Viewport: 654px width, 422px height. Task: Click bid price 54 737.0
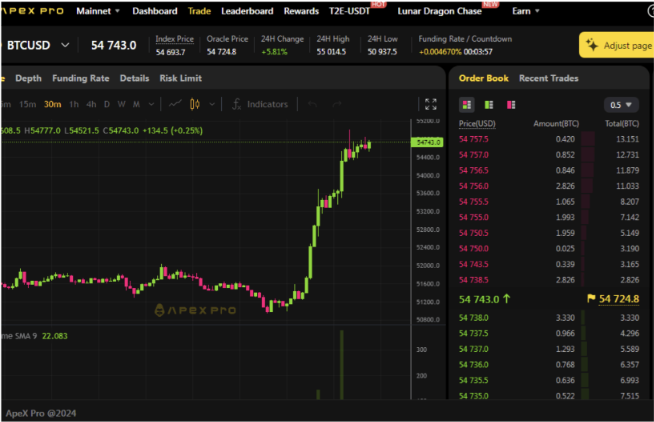(x=473, y=349)
